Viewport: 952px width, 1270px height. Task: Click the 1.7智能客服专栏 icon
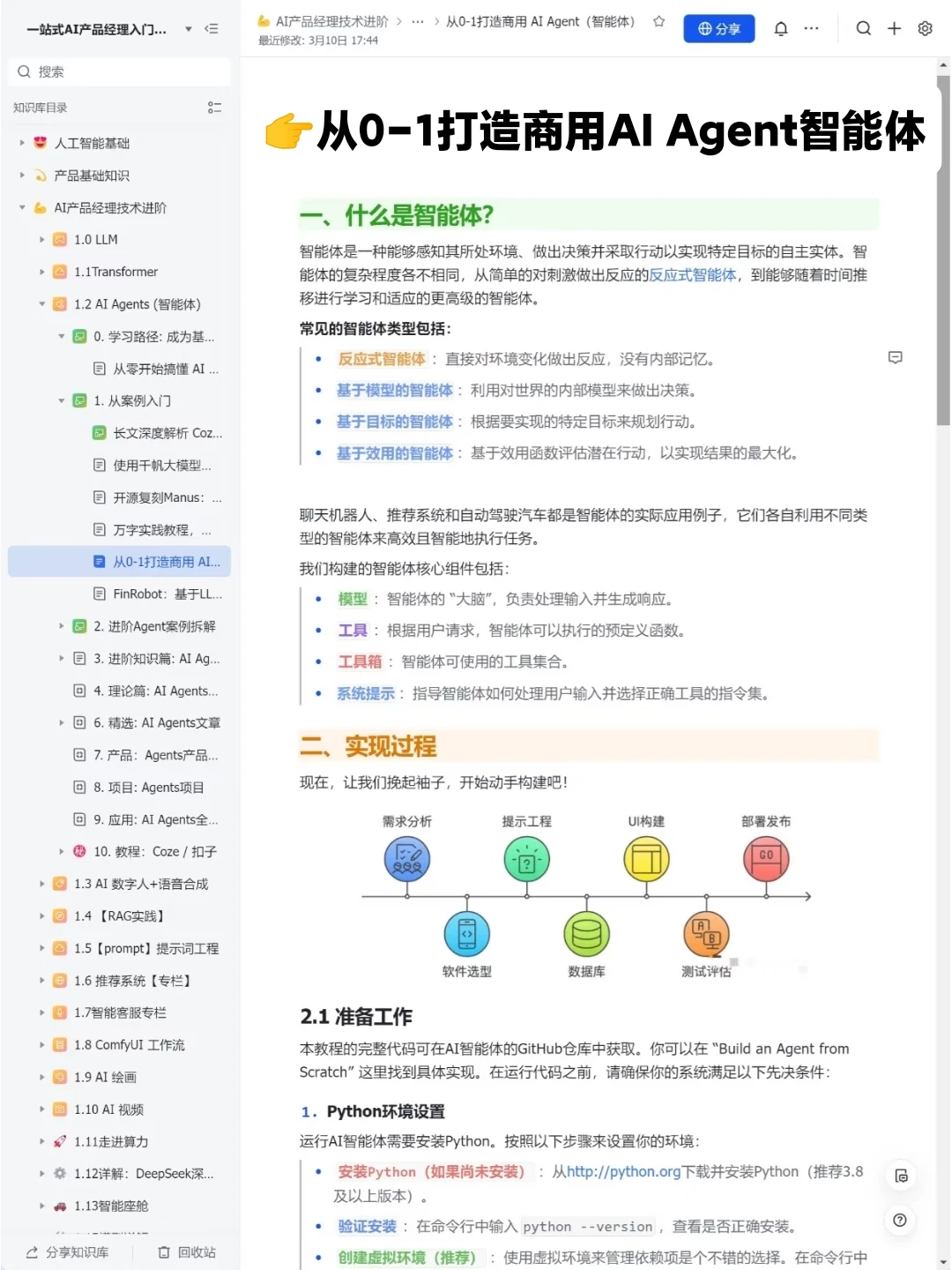60,1012
